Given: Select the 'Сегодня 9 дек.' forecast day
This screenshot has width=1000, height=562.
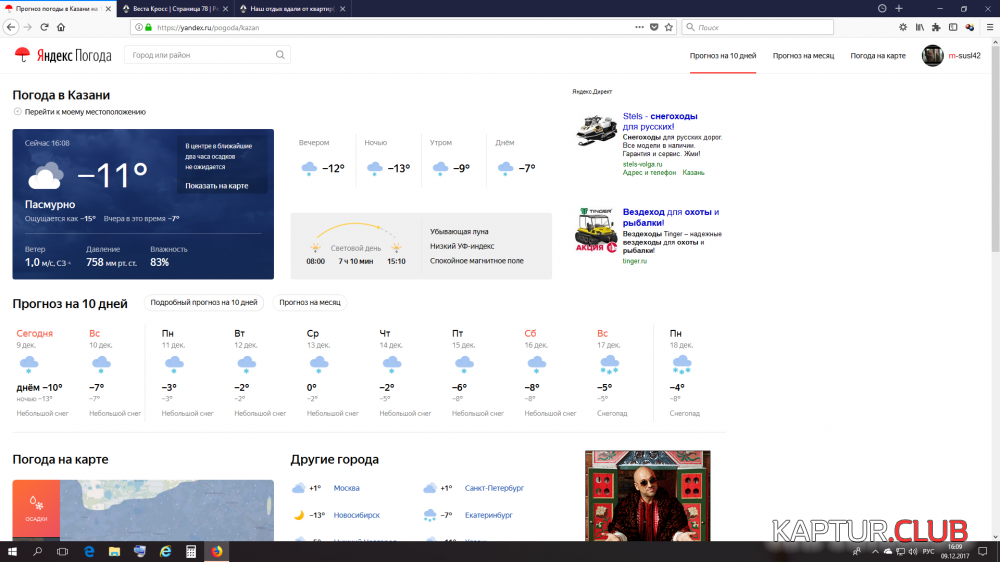Looking at the screenshot, I should (x=43, y=375).
